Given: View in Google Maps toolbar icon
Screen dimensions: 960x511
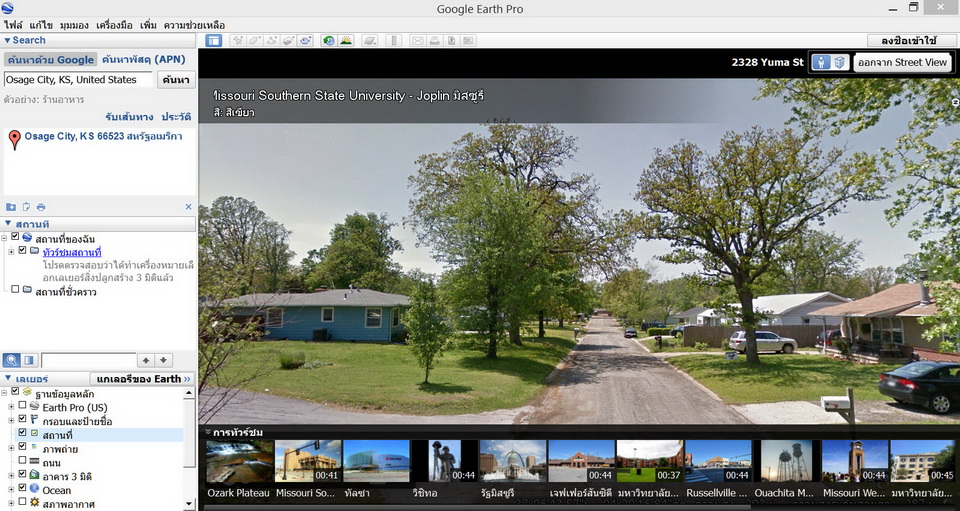Looking at the screenshot, I should pyautogui.click(x=468, y=40).
